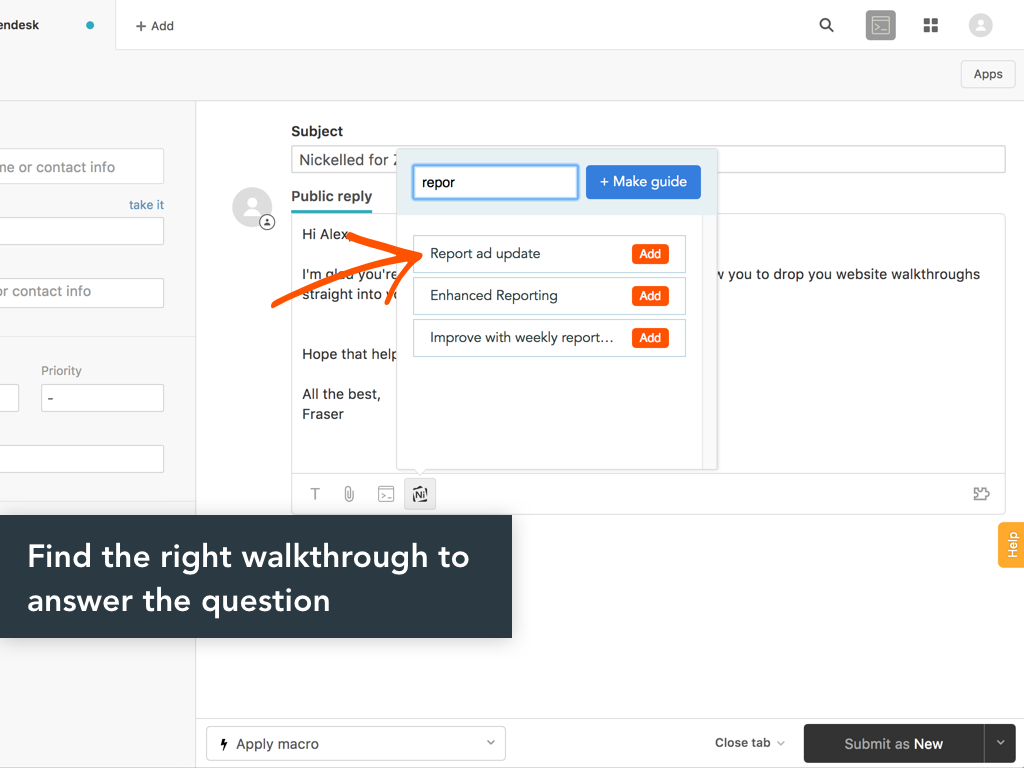Click the text formatting T icon
Image resolution: width=1024 pixels, height=768 pixels.
(x=315, y=494)
